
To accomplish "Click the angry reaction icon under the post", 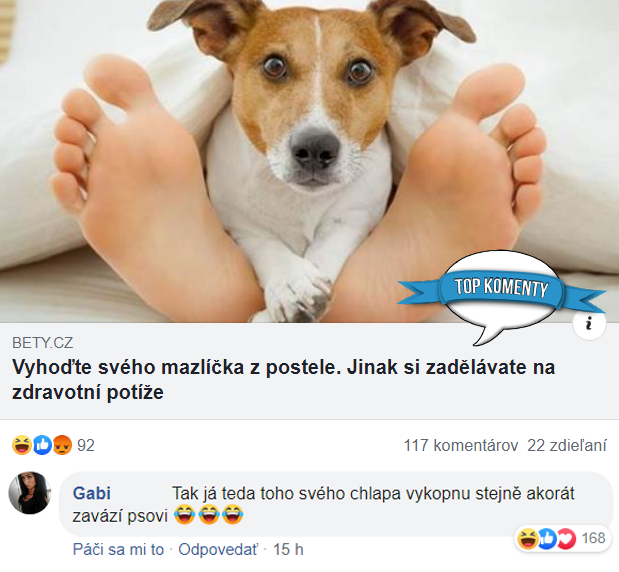I will pos(62,445).
